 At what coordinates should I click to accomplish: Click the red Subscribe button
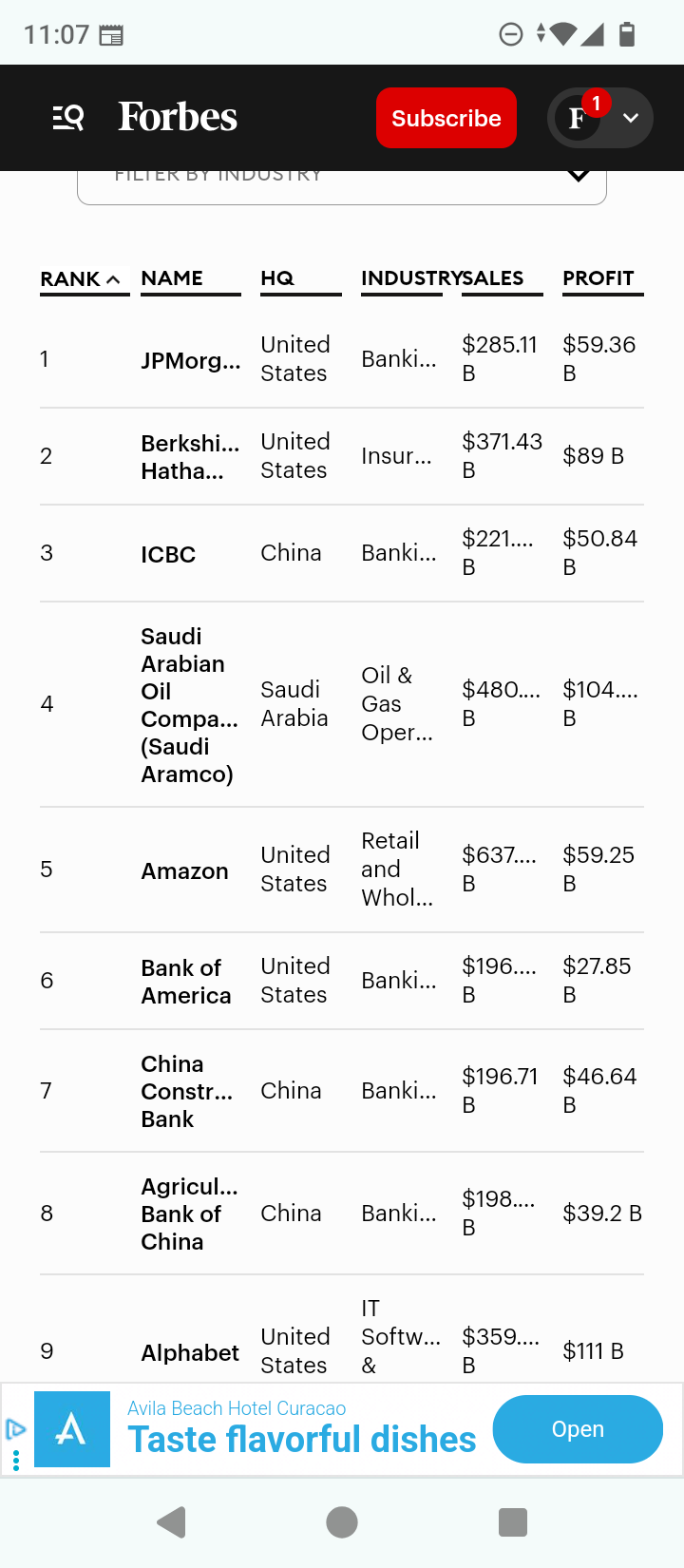446,118
